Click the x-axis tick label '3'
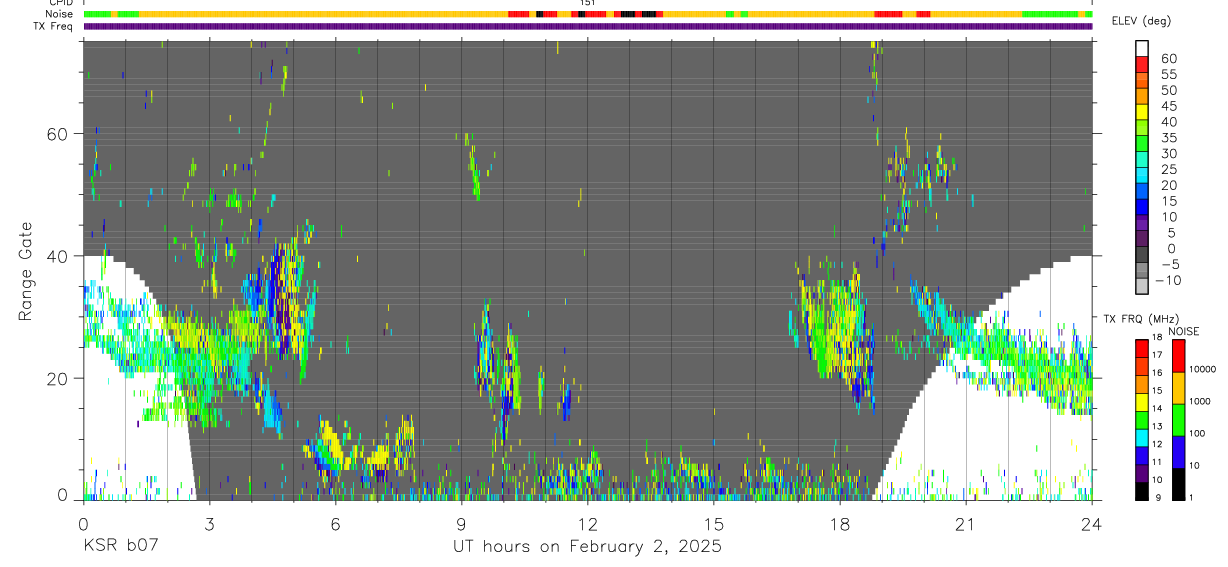1228x567 pixels. (209, 523)
